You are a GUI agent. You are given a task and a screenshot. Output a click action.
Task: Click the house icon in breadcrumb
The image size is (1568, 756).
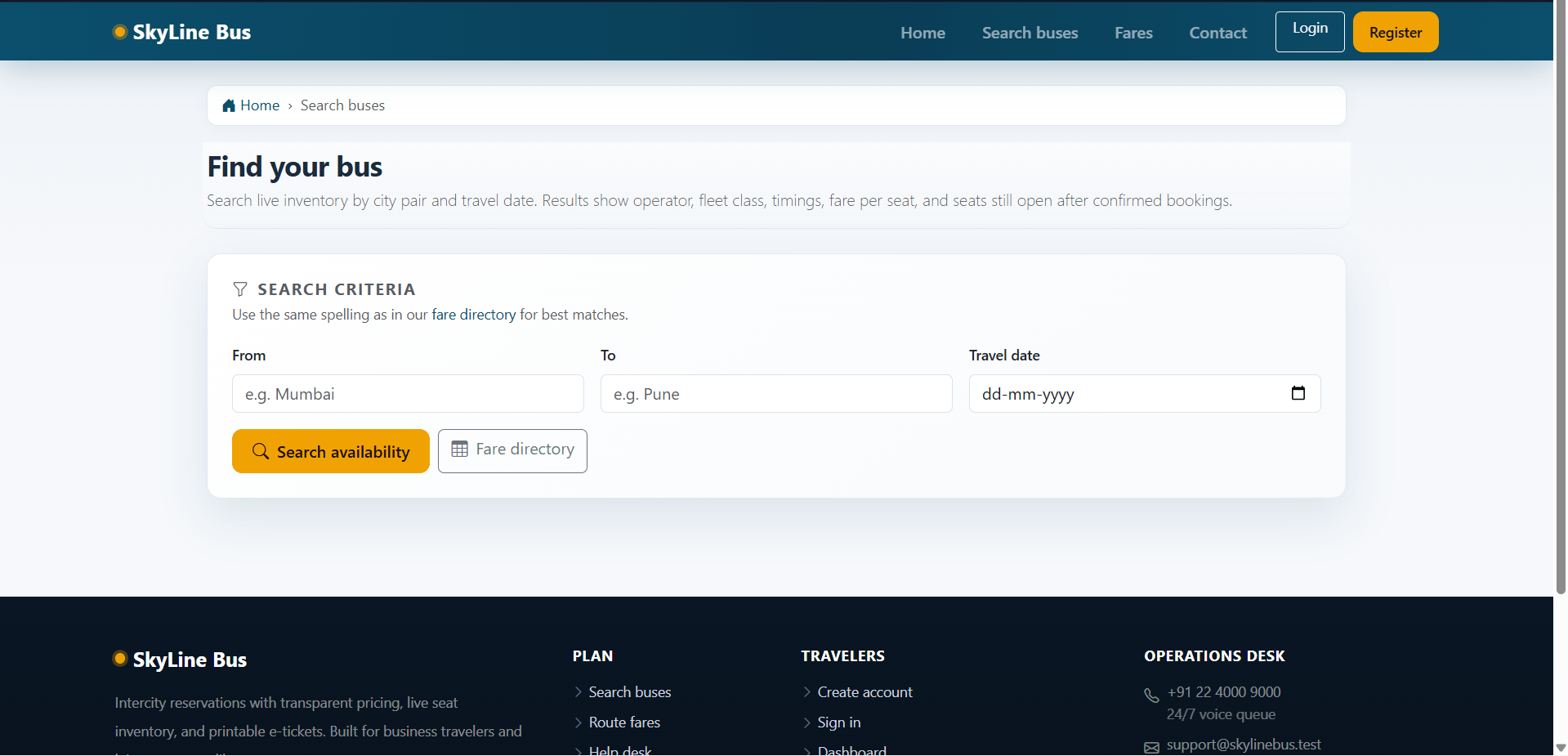pos(229,105)
